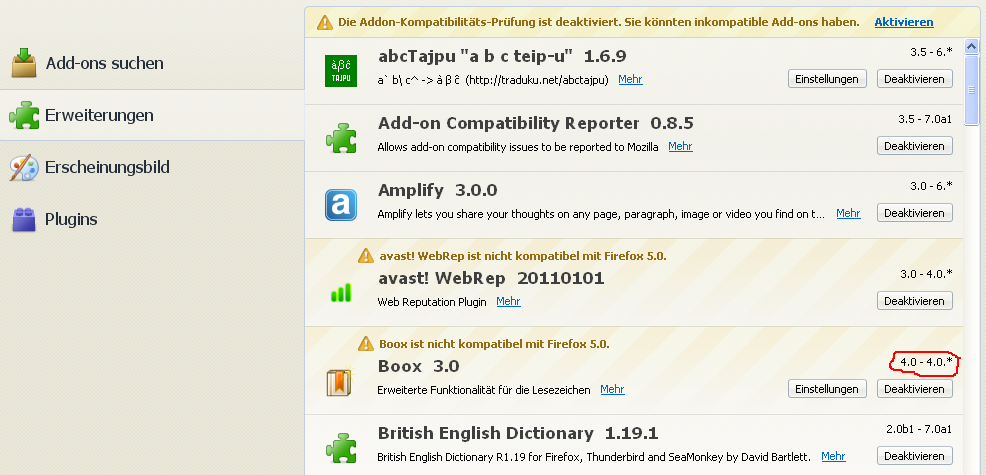Click the warning icon in compatibility banner
This screenshot has width=986, height=475.
click(x=324, y=22)
